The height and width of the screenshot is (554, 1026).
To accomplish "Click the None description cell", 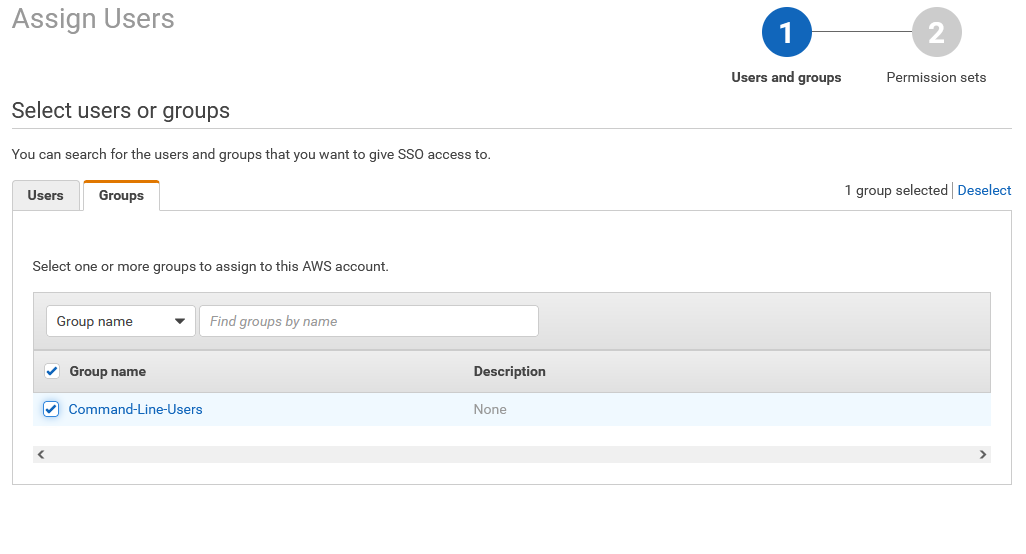I will coord(490,409).
